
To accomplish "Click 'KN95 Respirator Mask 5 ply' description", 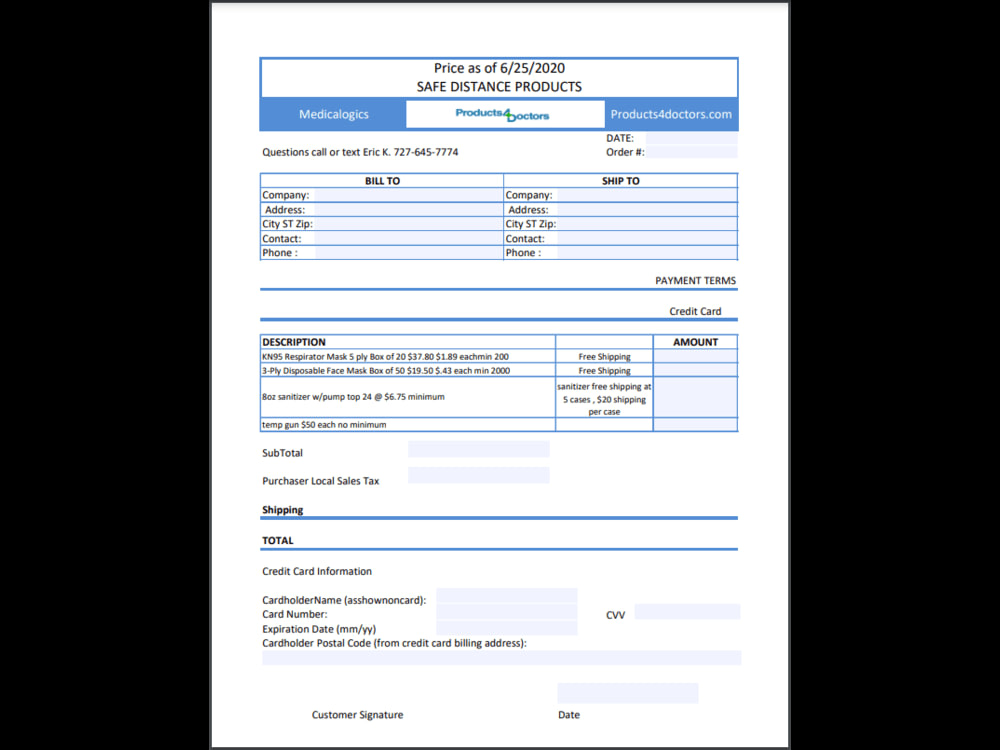I will click(x=385, y=357).
